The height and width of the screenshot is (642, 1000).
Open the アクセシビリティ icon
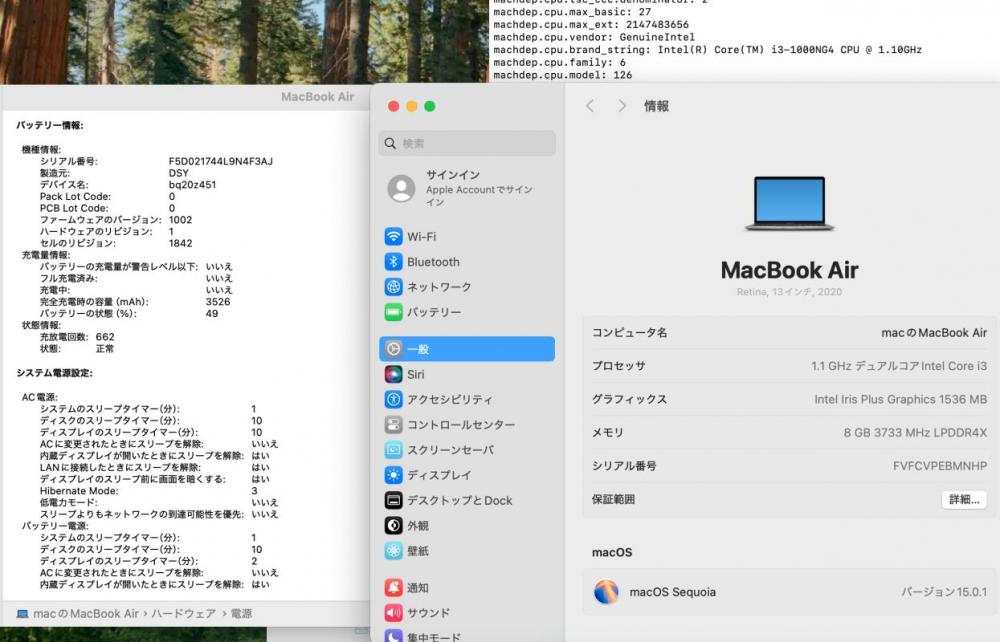coord(393,400)
